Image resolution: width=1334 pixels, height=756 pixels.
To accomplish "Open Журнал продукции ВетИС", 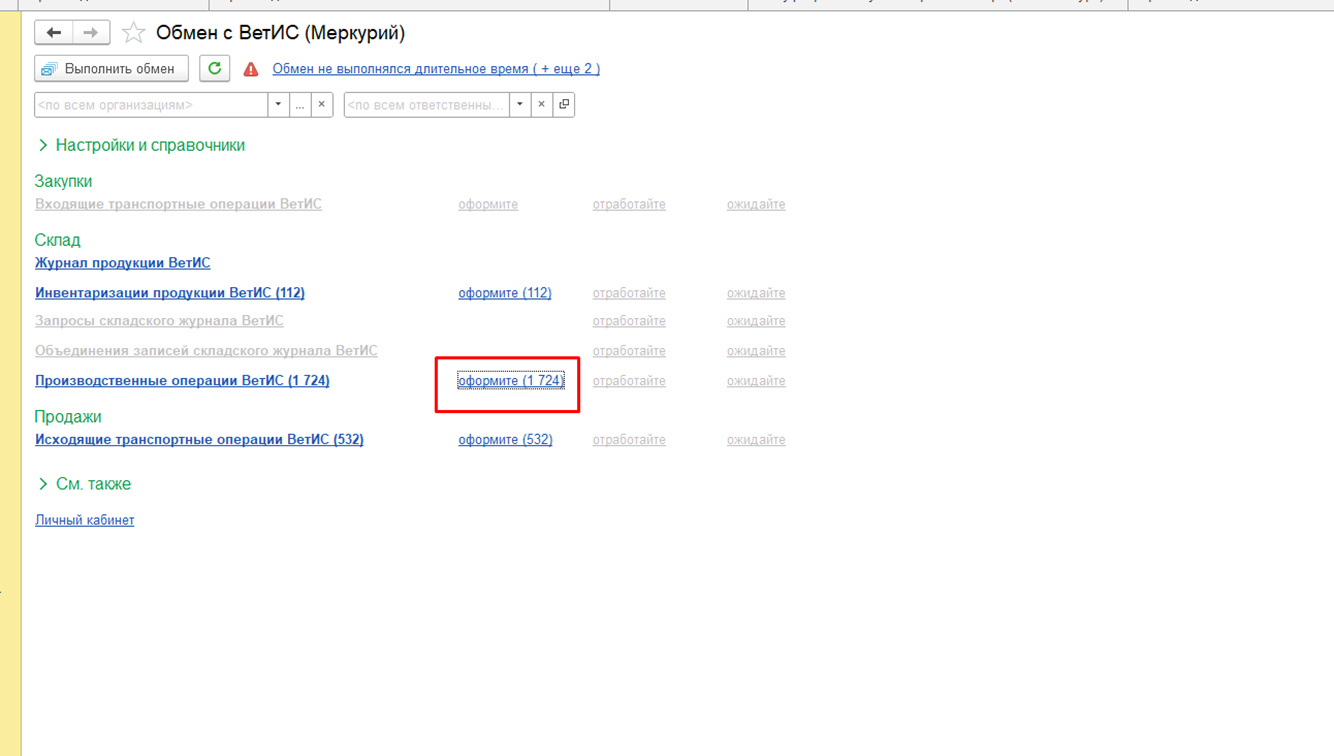I will click(x=122, y=263).
